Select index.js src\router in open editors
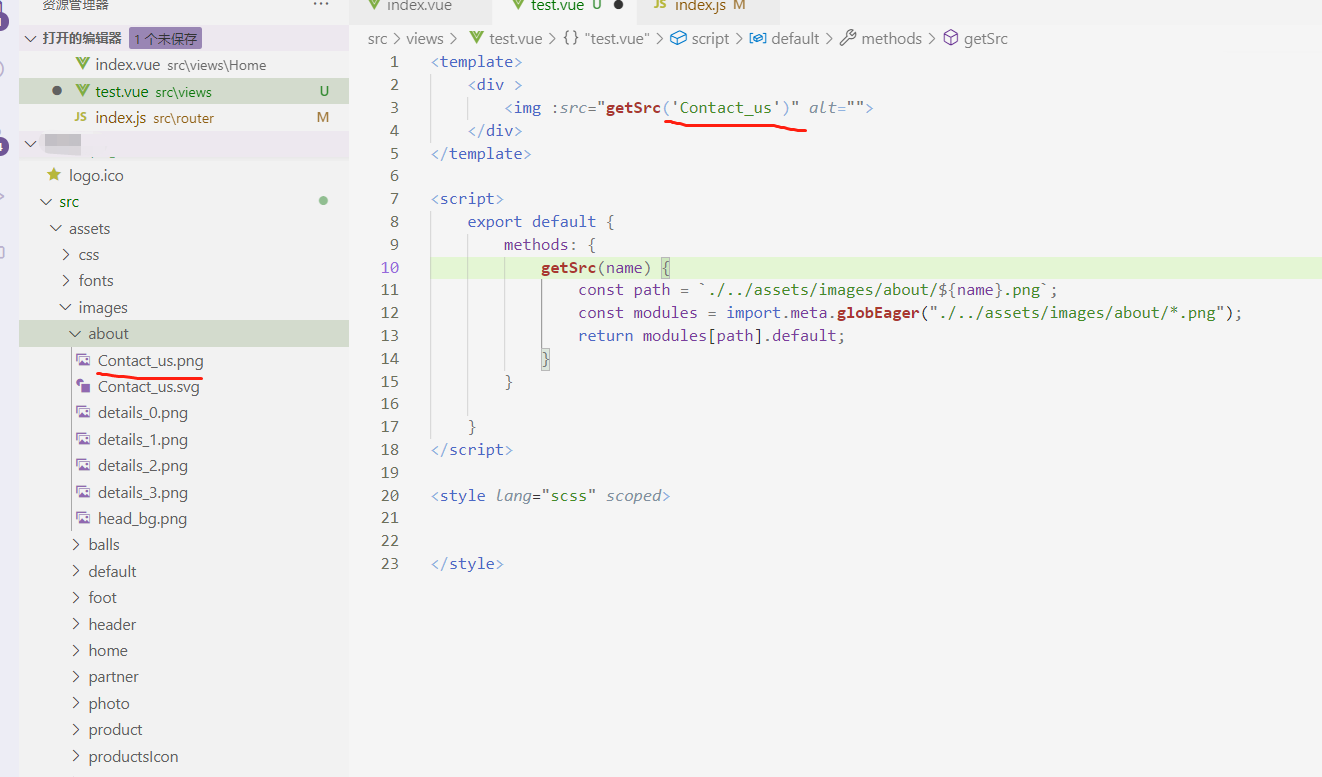Viewport: 1322px width, 777px height. [x=184, y=117]
